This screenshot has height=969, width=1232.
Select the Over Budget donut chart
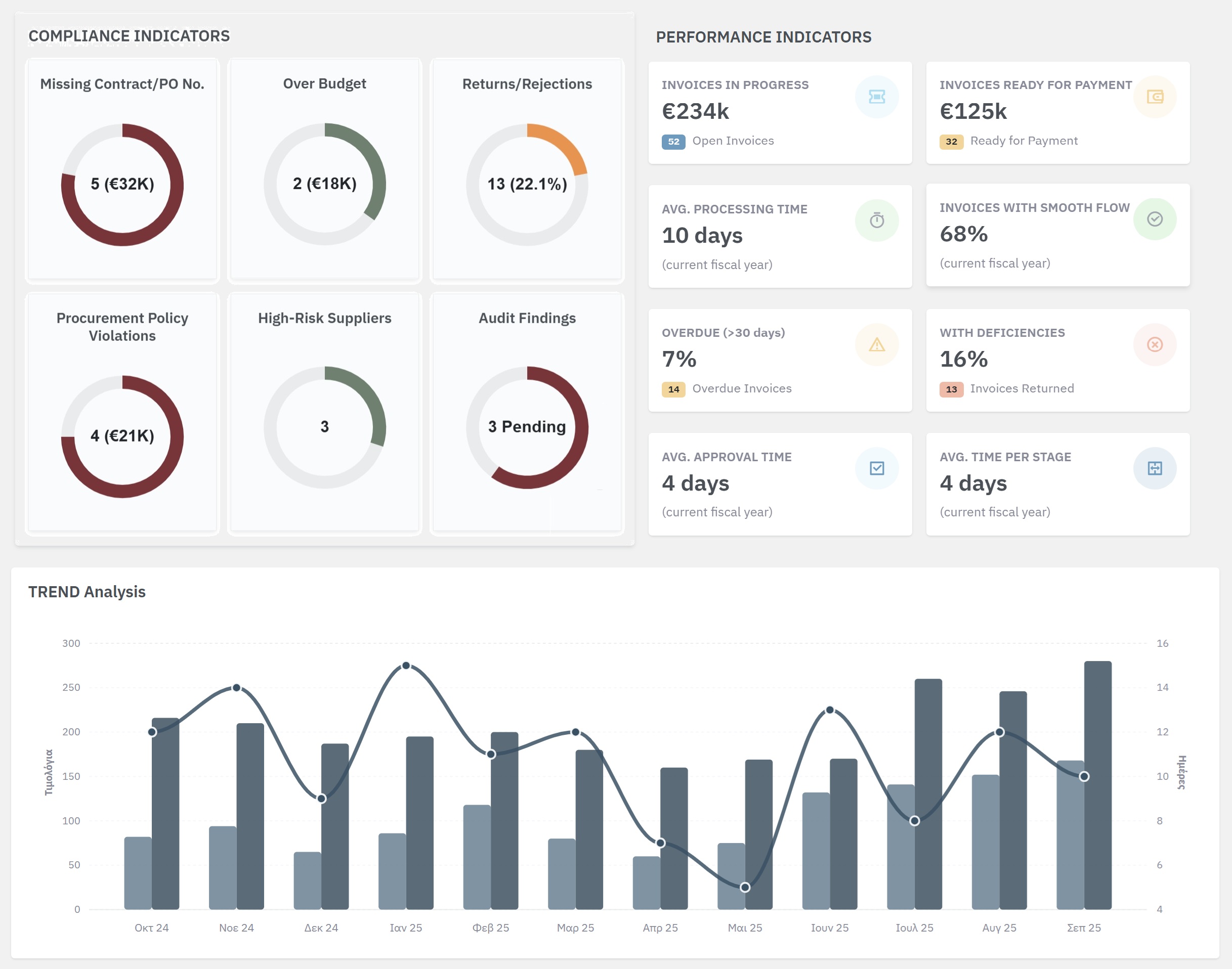(x=325, y=185)
